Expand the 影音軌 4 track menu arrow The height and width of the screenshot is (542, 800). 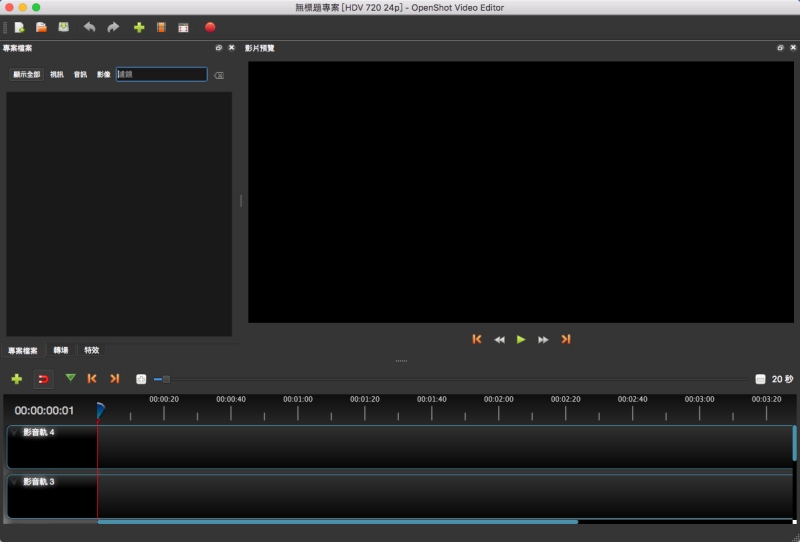pos(15,433)
